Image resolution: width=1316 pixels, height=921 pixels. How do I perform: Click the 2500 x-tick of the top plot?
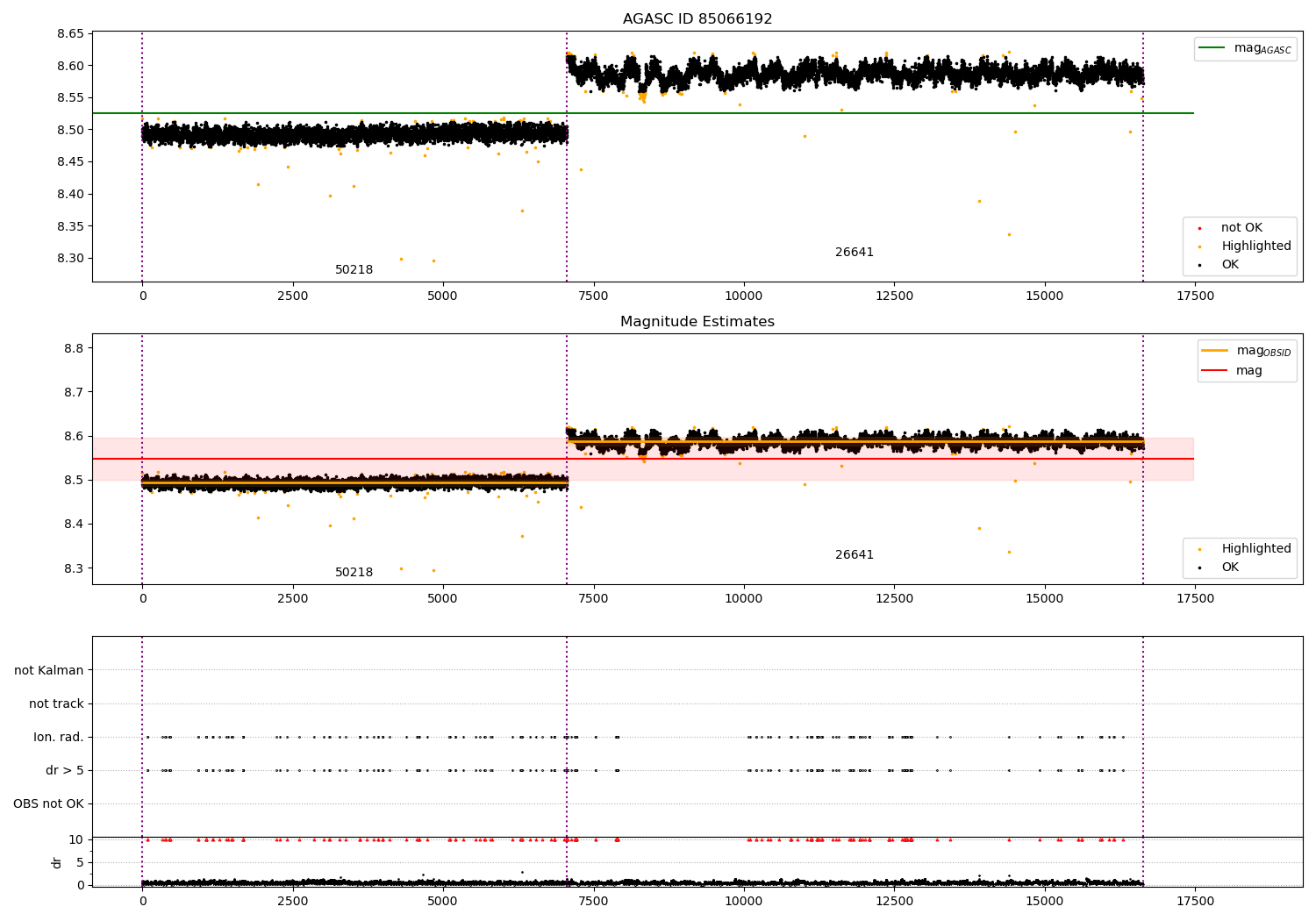coord(293,296)
